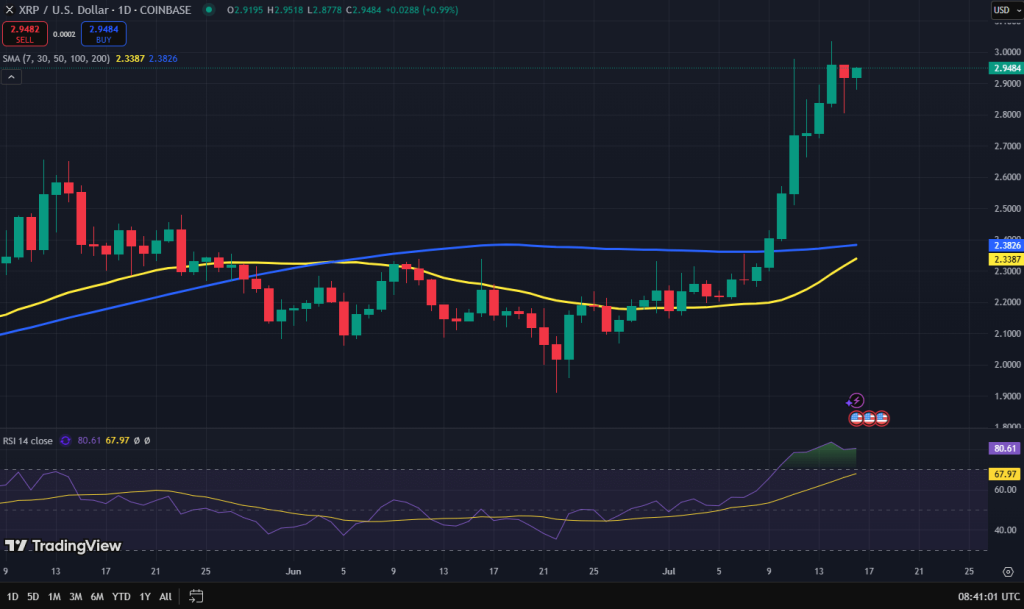1024x609 pixels.
Task: Click the green market status dot
Action: (x=208, y=10)
